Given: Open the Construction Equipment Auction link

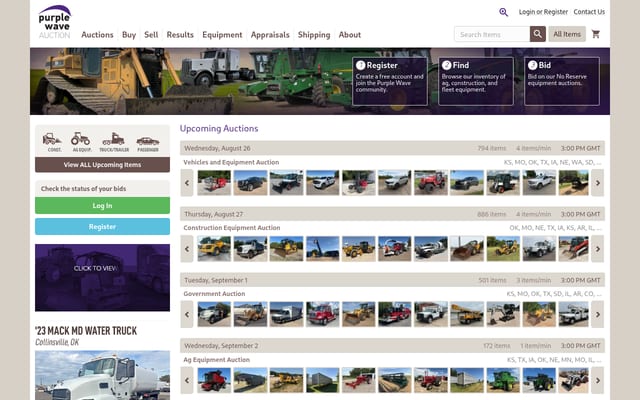Looking at the screenshot, I should [x=232, y=228].
